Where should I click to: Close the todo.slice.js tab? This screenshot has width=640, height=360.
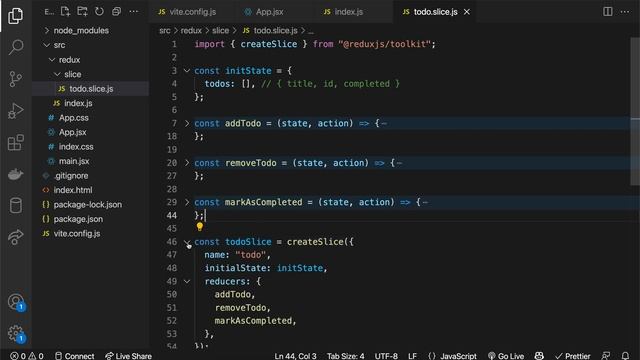tap(467, 12)
